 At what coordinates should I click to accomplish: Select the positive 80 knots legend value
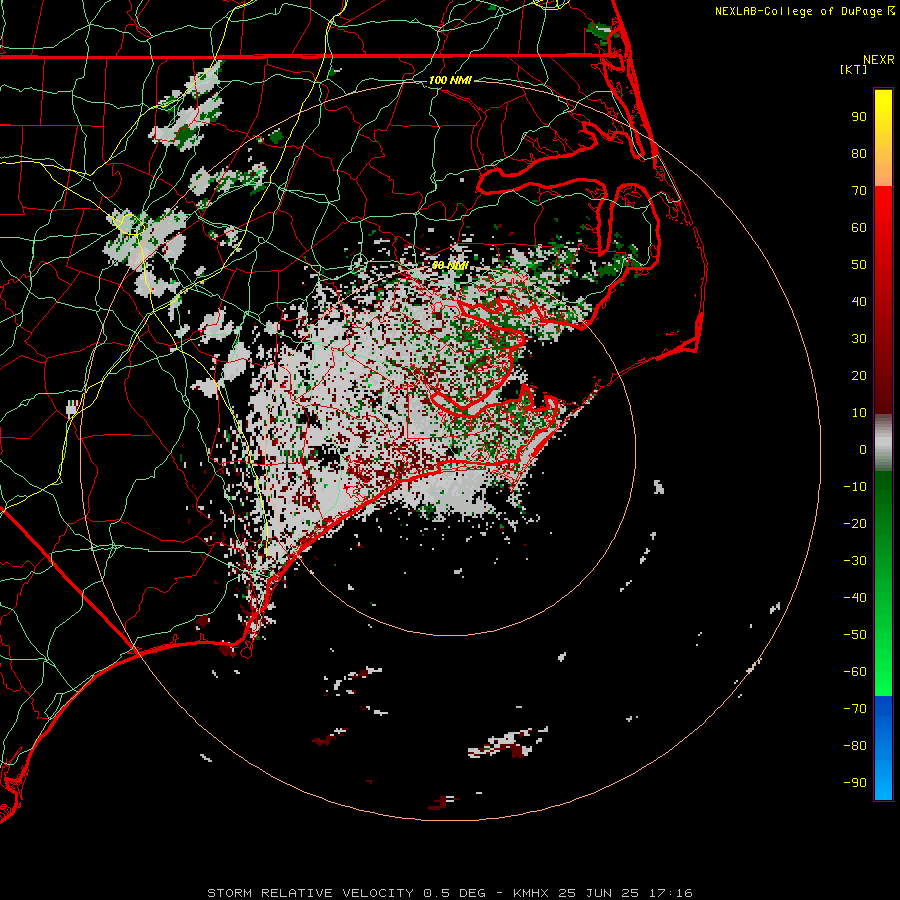click(859, 153)
